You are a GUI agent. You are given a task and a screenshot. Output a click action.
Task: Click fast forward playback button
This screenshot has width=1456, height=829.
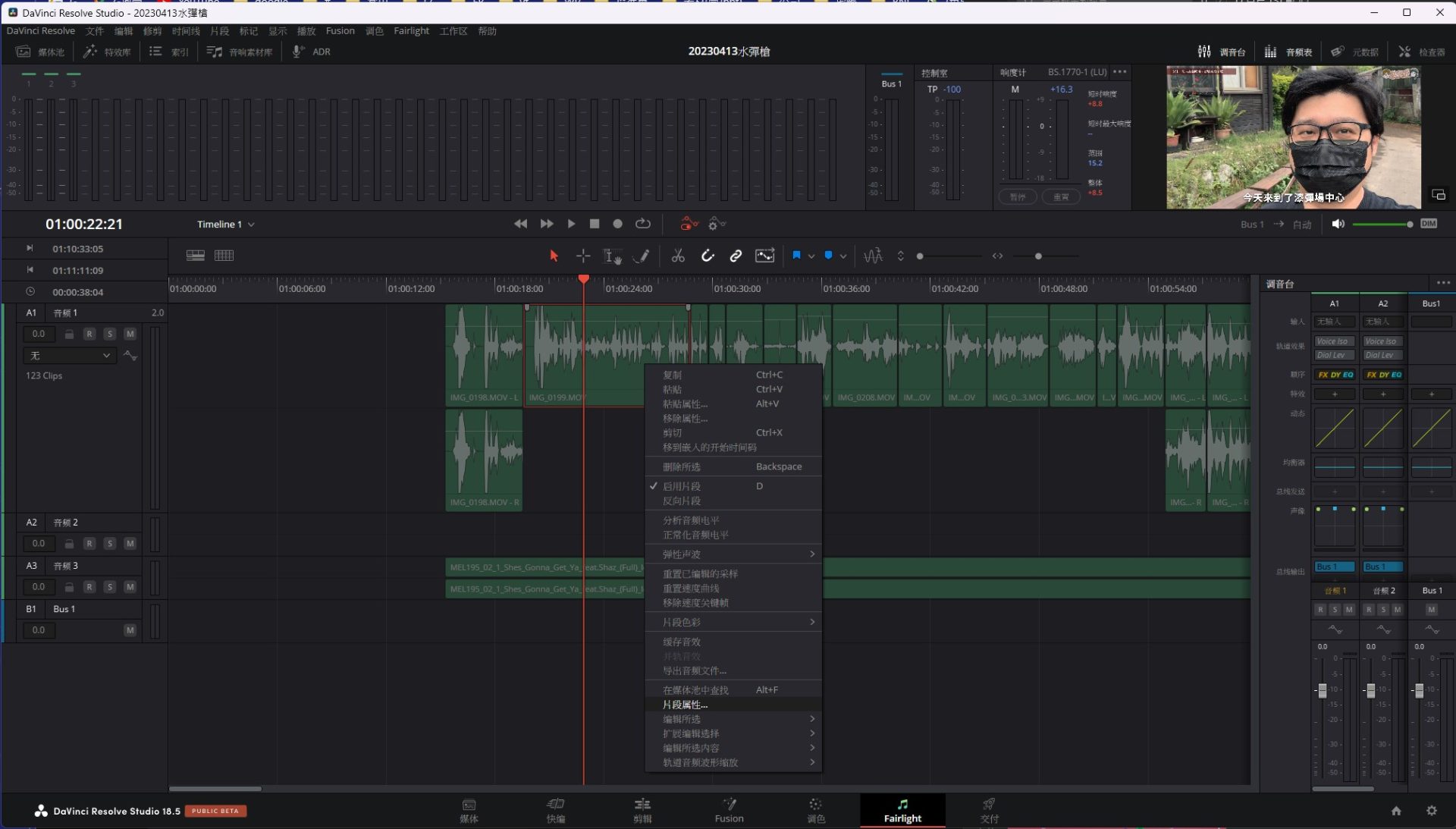546,224
